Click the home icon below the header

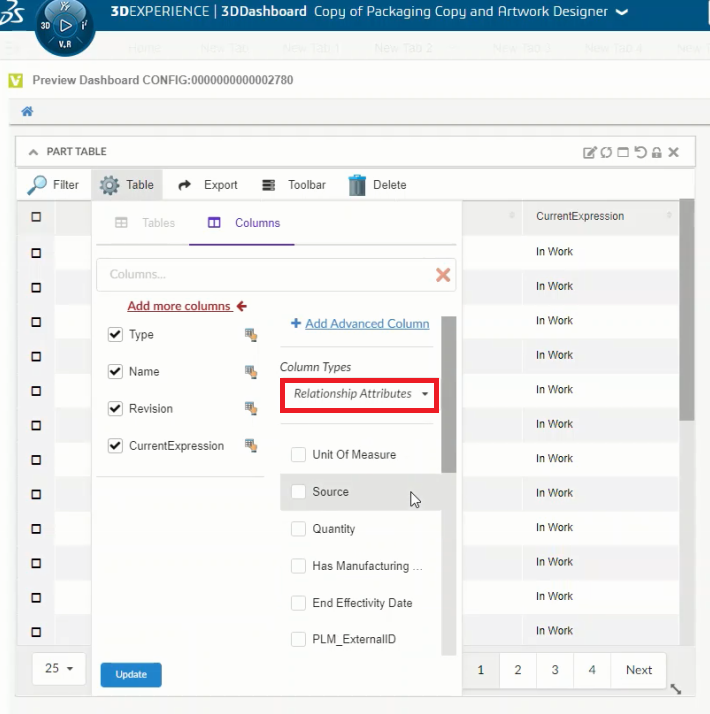tap(27, 111)
